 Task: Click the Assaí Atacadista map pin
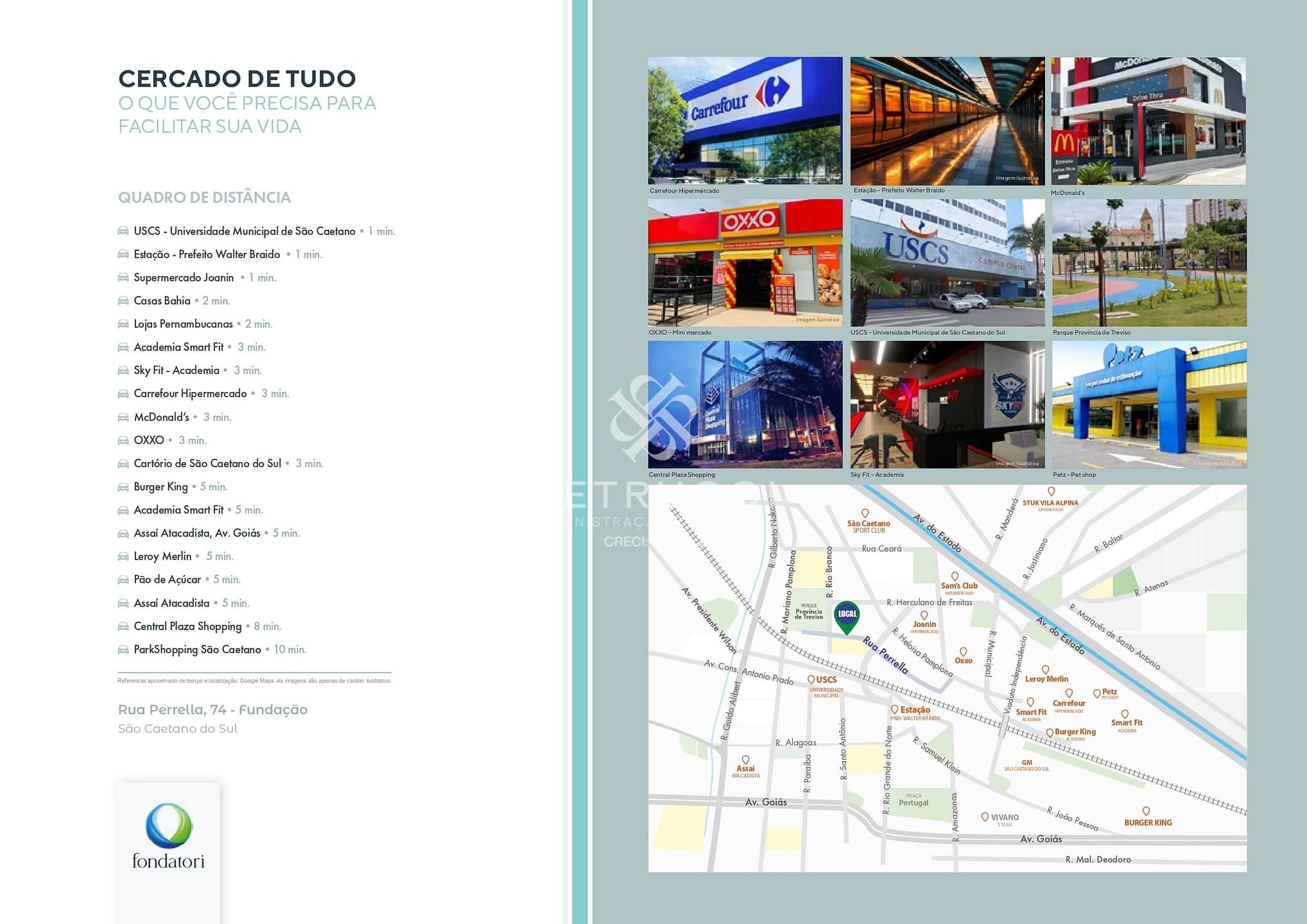(x=745, y=760)
